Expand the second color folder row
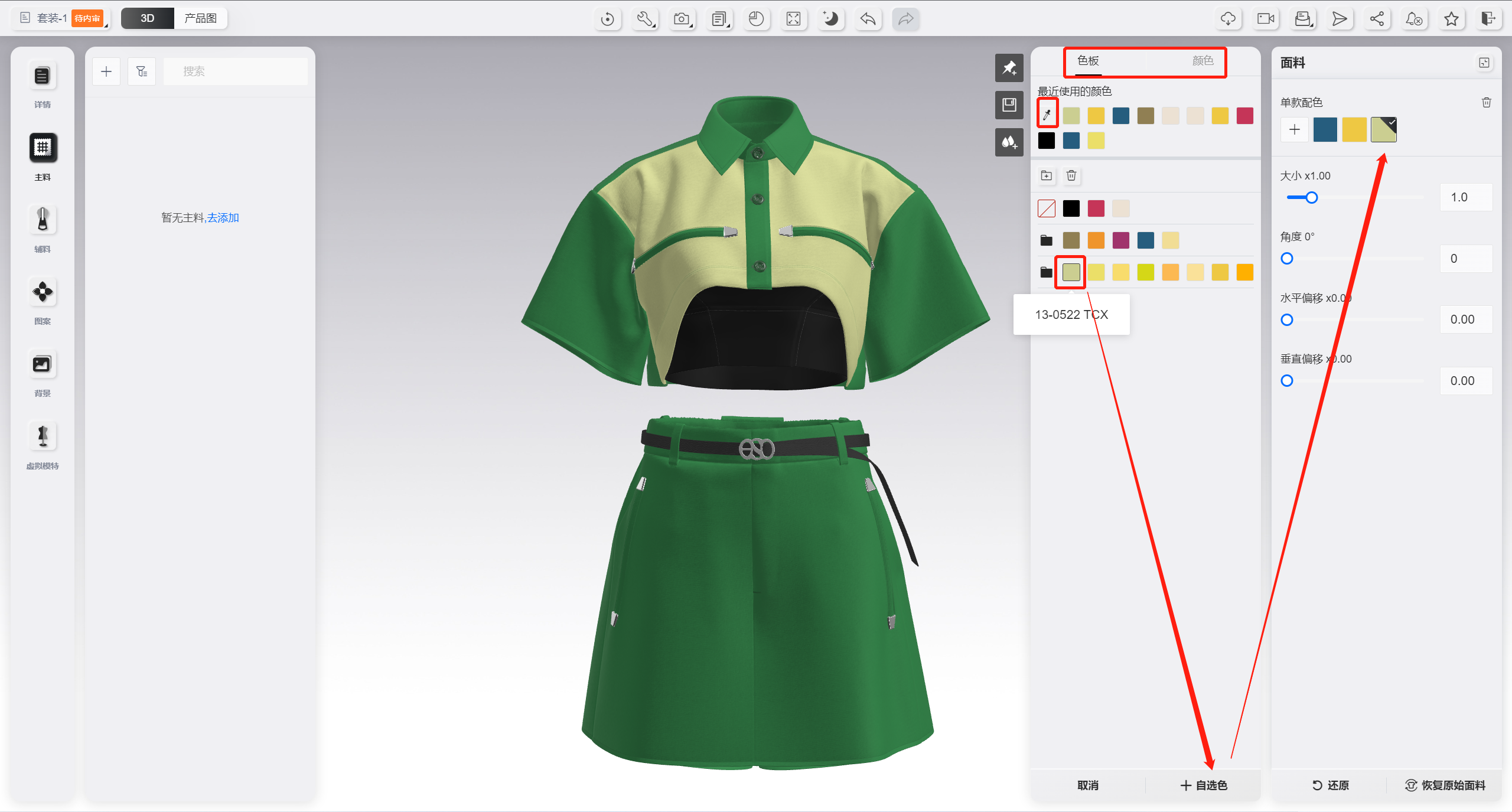The image size is (1512, 812). pyautogui.click(x=1046, y=272)
